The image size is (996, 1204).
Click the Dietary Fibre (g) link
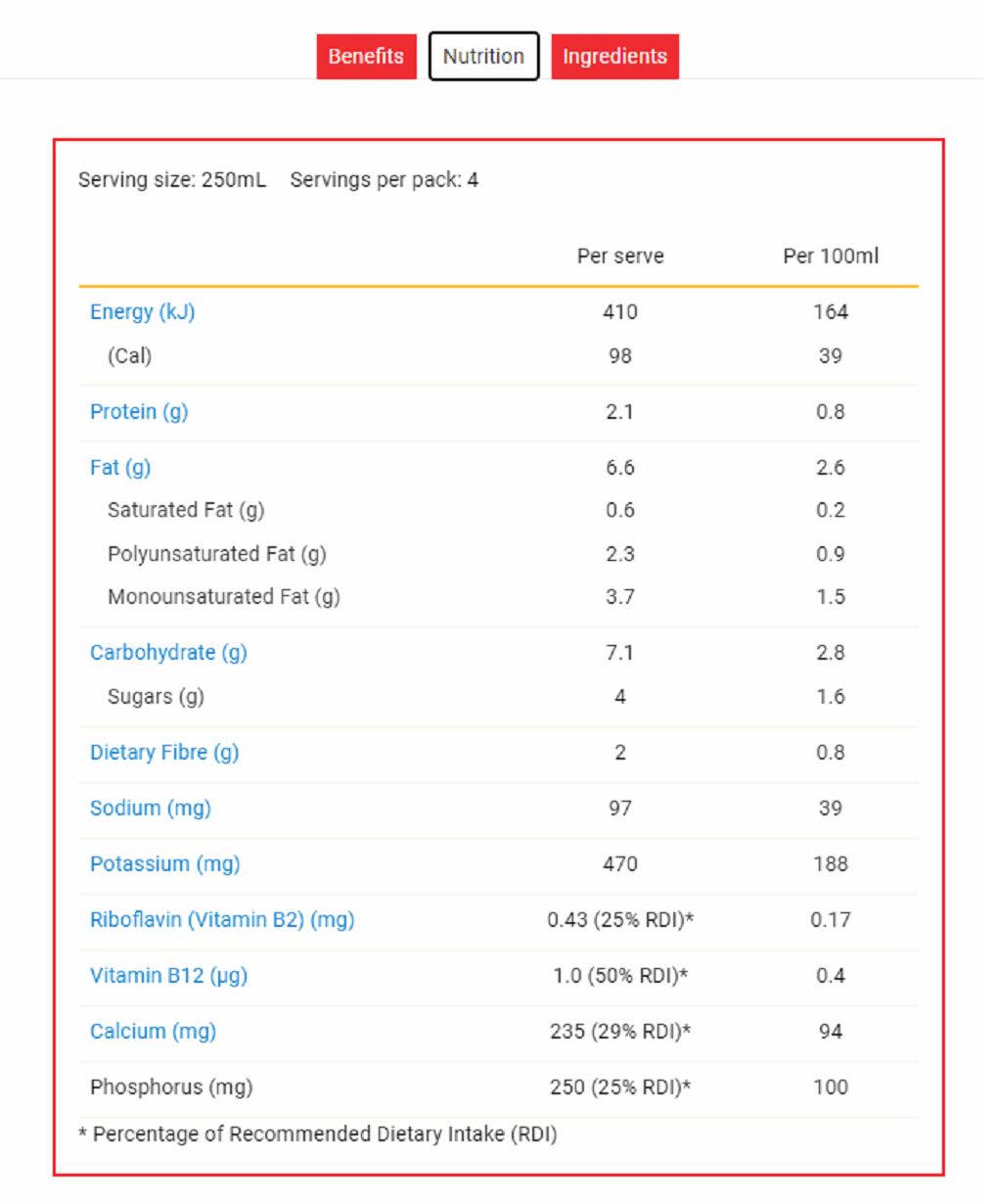point(164,753)
